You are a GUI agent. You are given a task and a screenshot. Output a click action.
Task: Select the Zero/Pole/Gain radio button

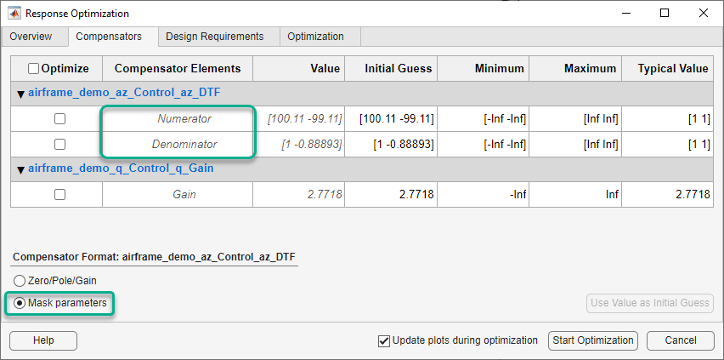(x=19, y=281)
